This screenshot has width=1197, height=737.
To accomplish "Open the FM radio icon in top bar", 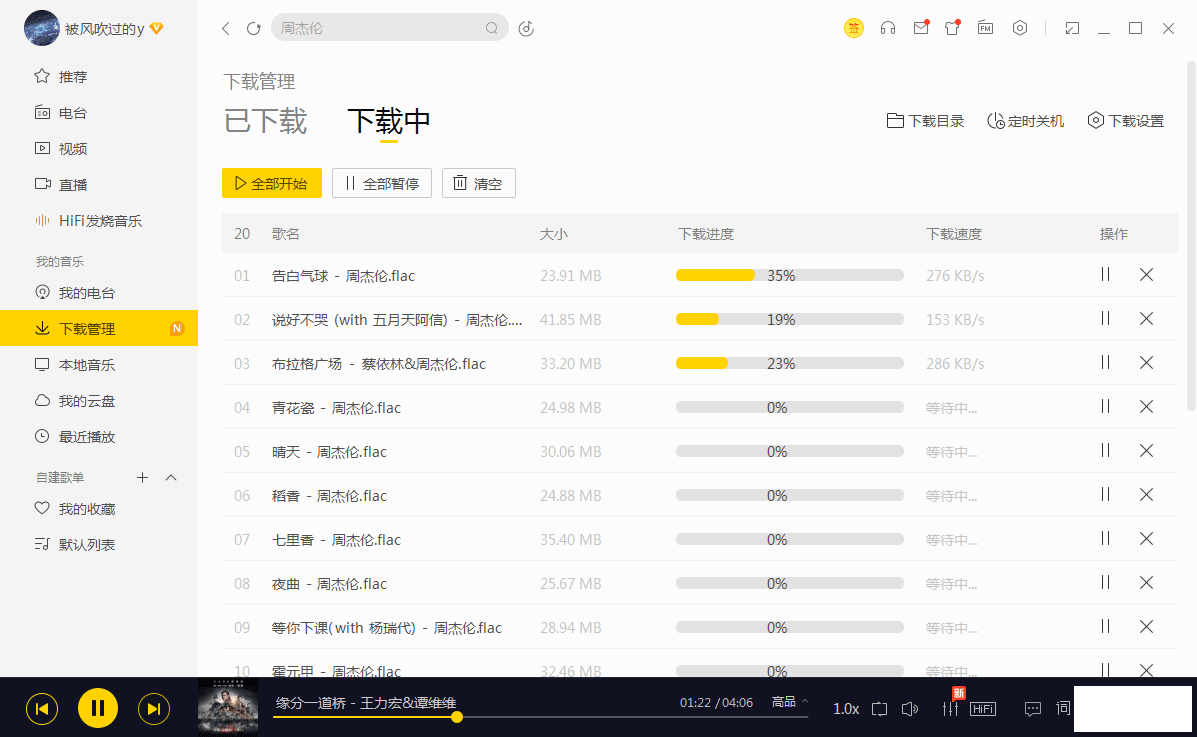I will coord(986,28).
